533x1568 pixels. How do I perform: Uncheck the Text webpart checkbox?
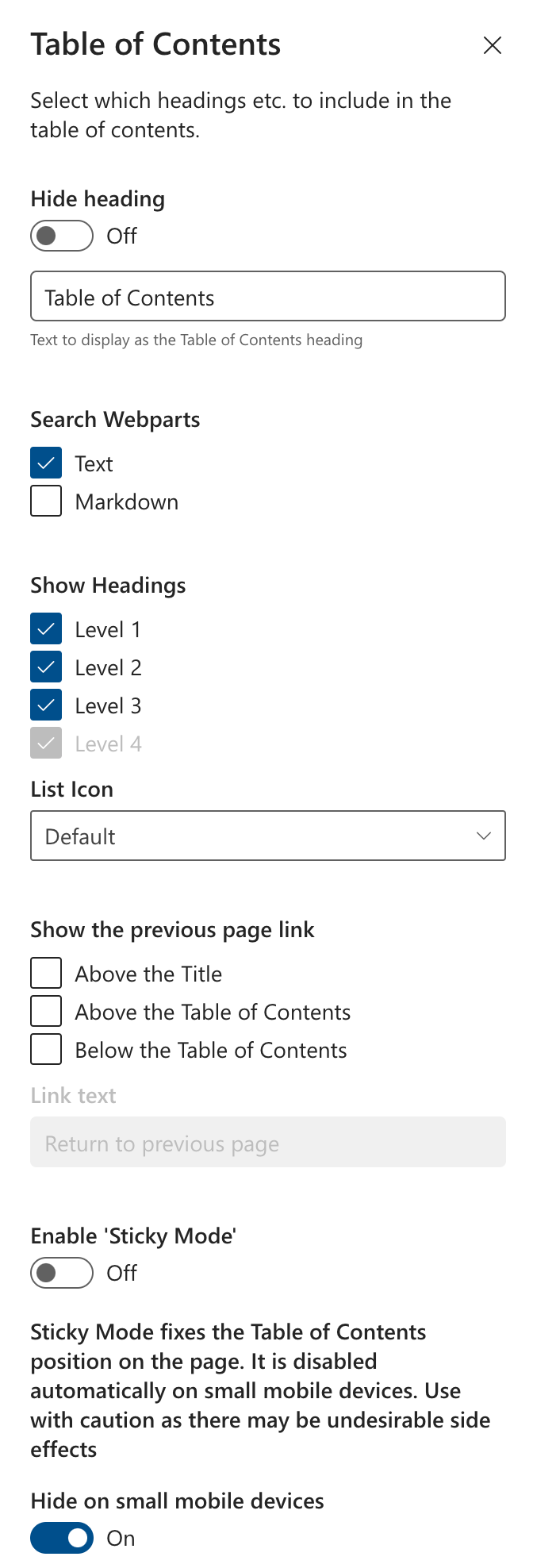(x=46, y=463)
